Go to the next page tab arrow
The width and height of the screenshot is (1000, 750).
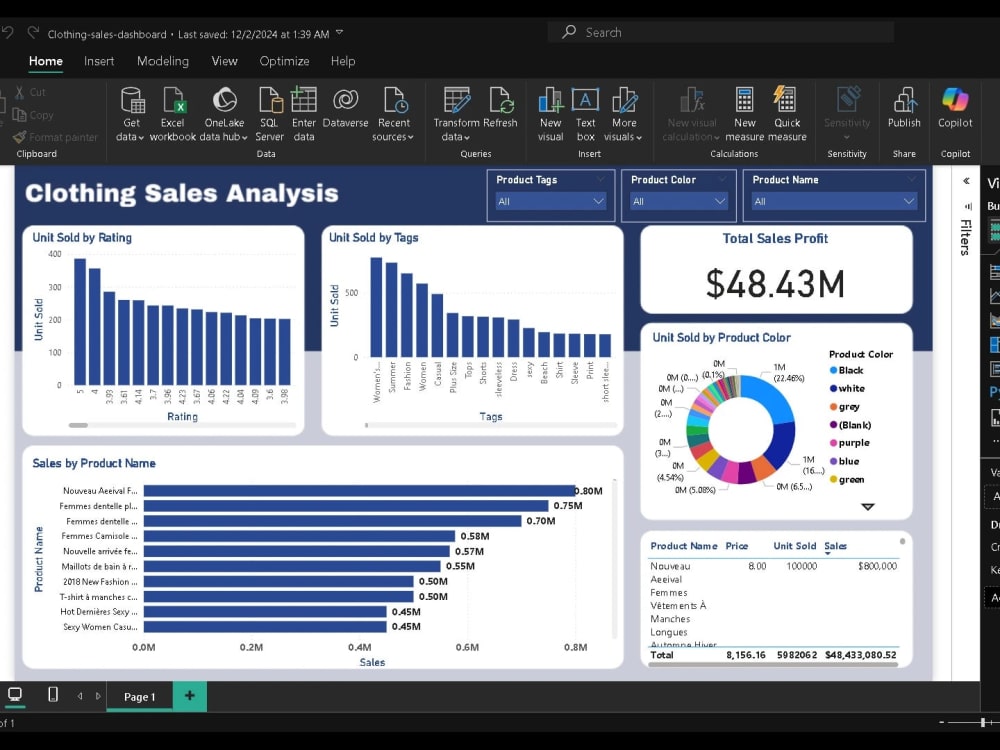click(x=98, y=696)
